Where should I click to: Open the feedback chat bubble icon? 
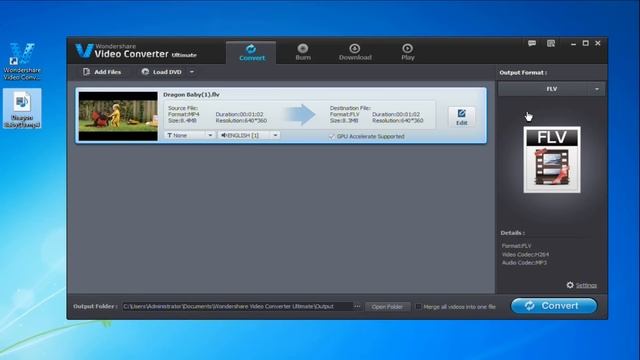[532, 43]
